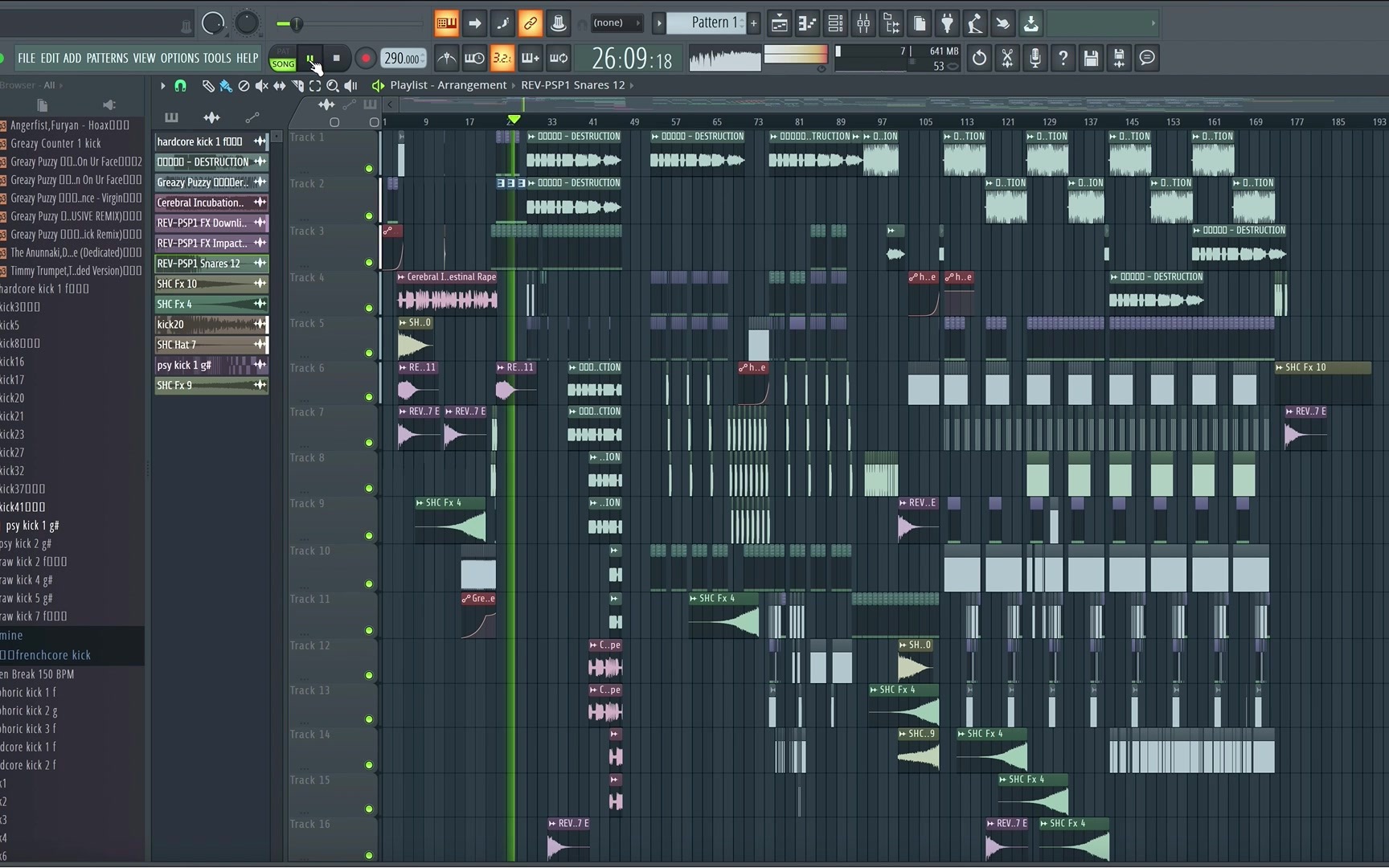
Task: Add new pattern with plus button
Action: 754,23
